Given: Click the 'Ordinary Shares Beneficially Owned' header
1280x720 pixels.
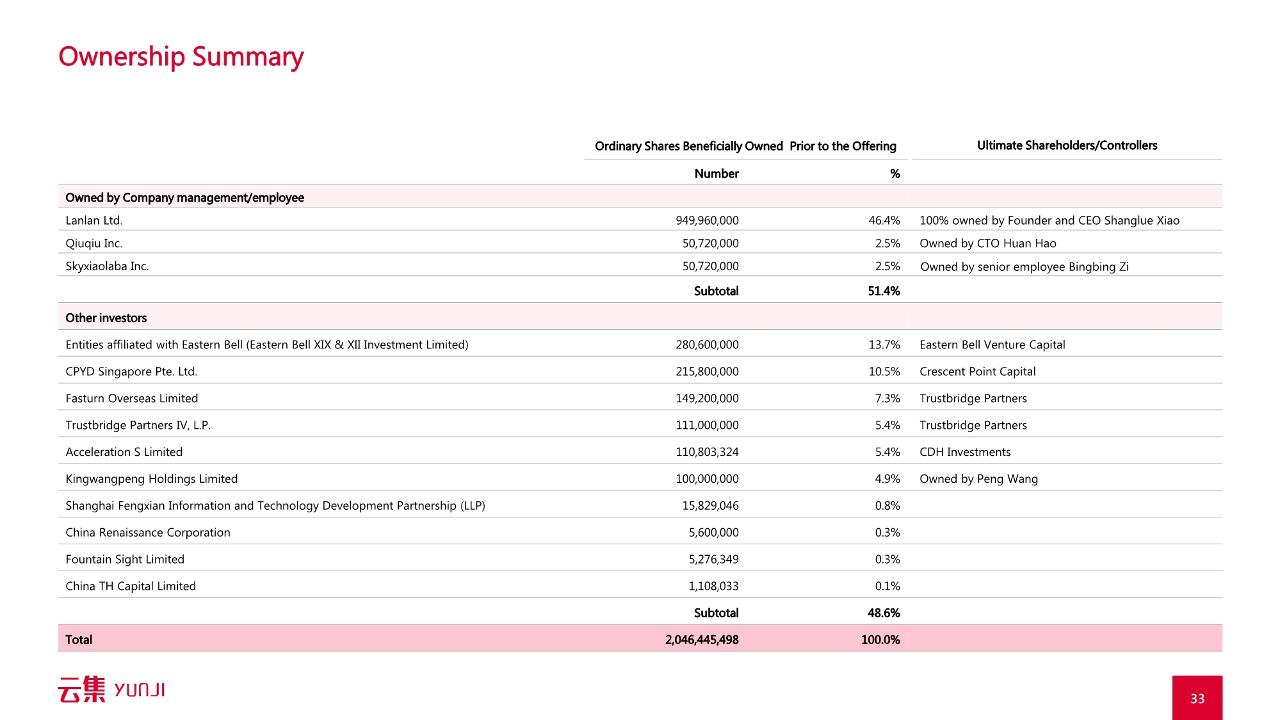Looking at the screenshot, I should coord(689,146).
